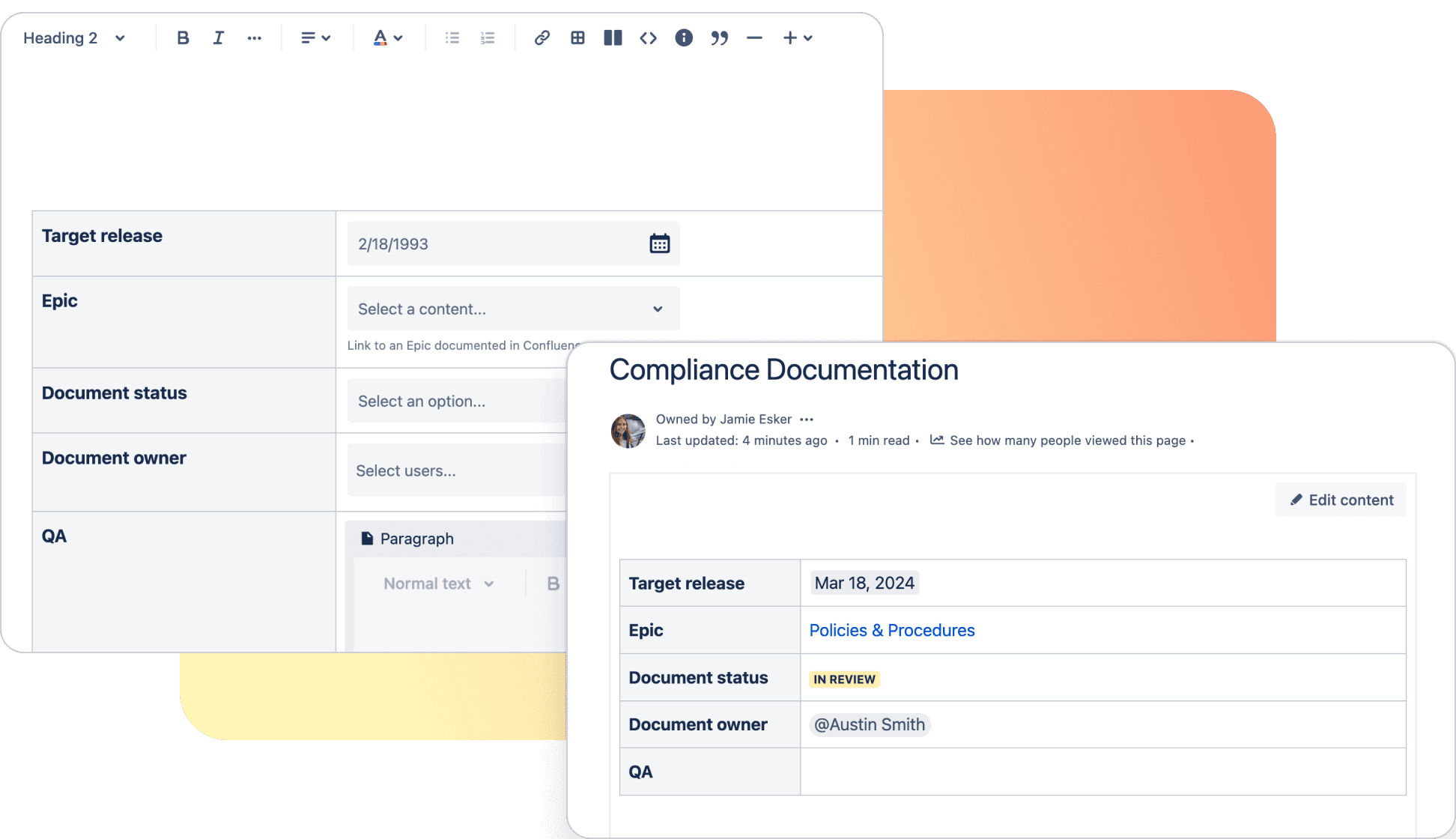
Task: Expand the Normal text style selector
Action: (438, 584)
